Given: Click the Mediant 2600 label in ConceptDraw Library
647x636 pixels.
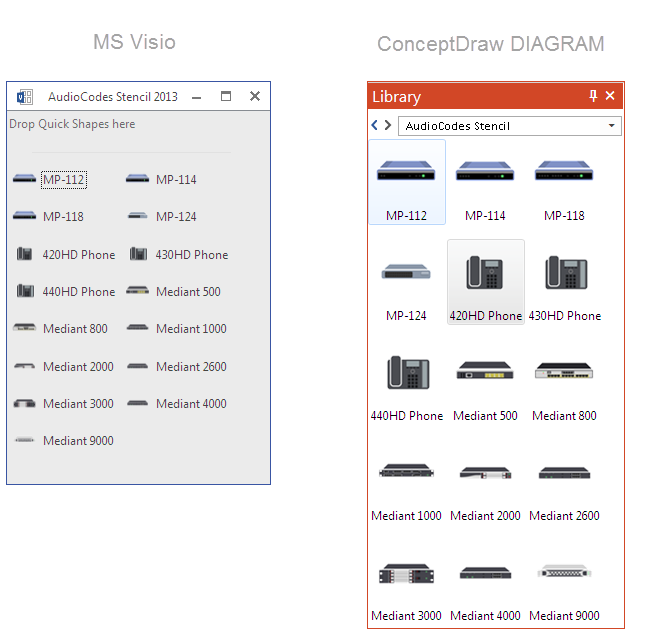Looking at the screenshot, I should coord(564,515).
